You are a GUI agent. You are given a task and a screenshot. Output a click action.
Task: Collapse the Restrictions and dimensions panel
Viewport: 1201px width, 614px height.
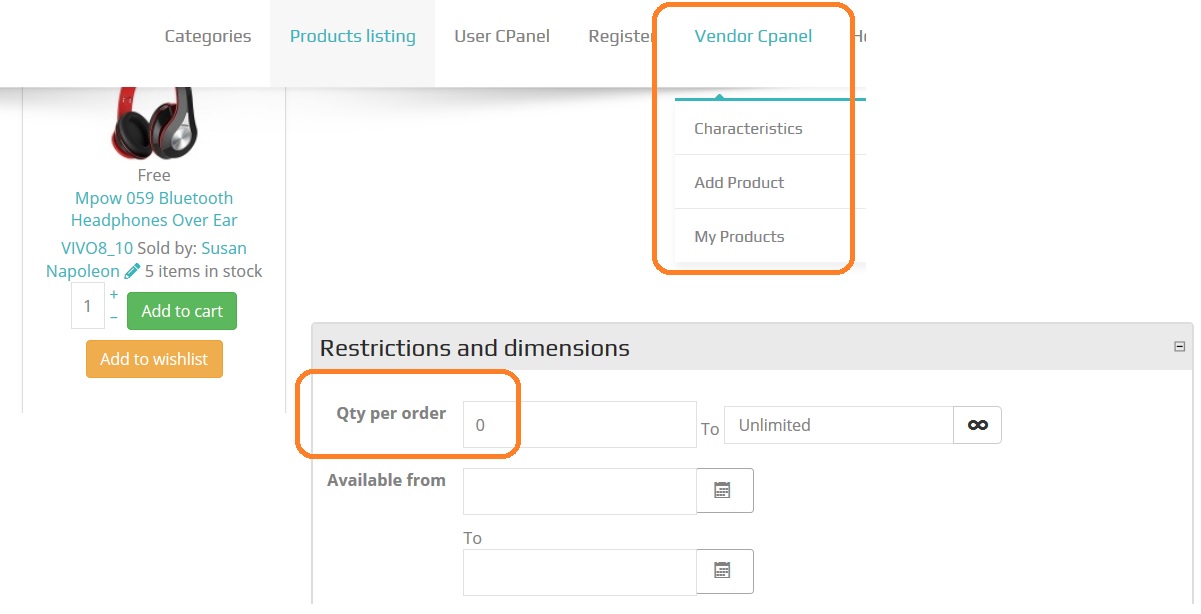[x=1179, y=347]
